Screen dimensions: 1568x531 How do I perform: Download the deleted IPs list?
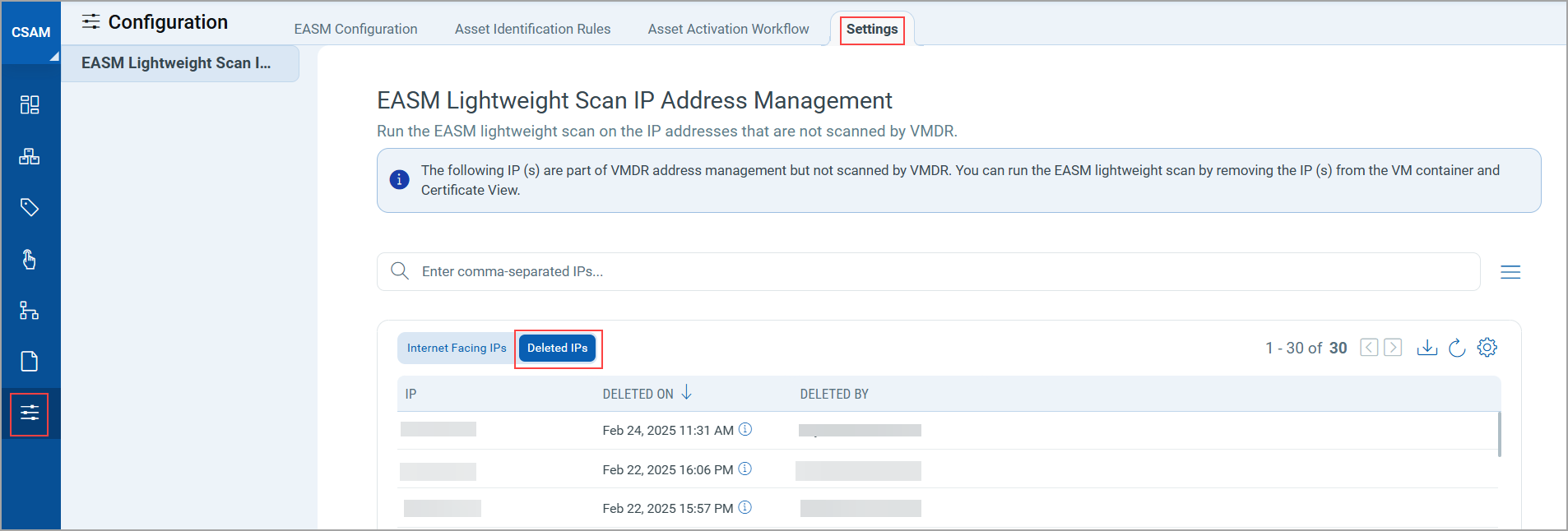[x=1427, y=348]
